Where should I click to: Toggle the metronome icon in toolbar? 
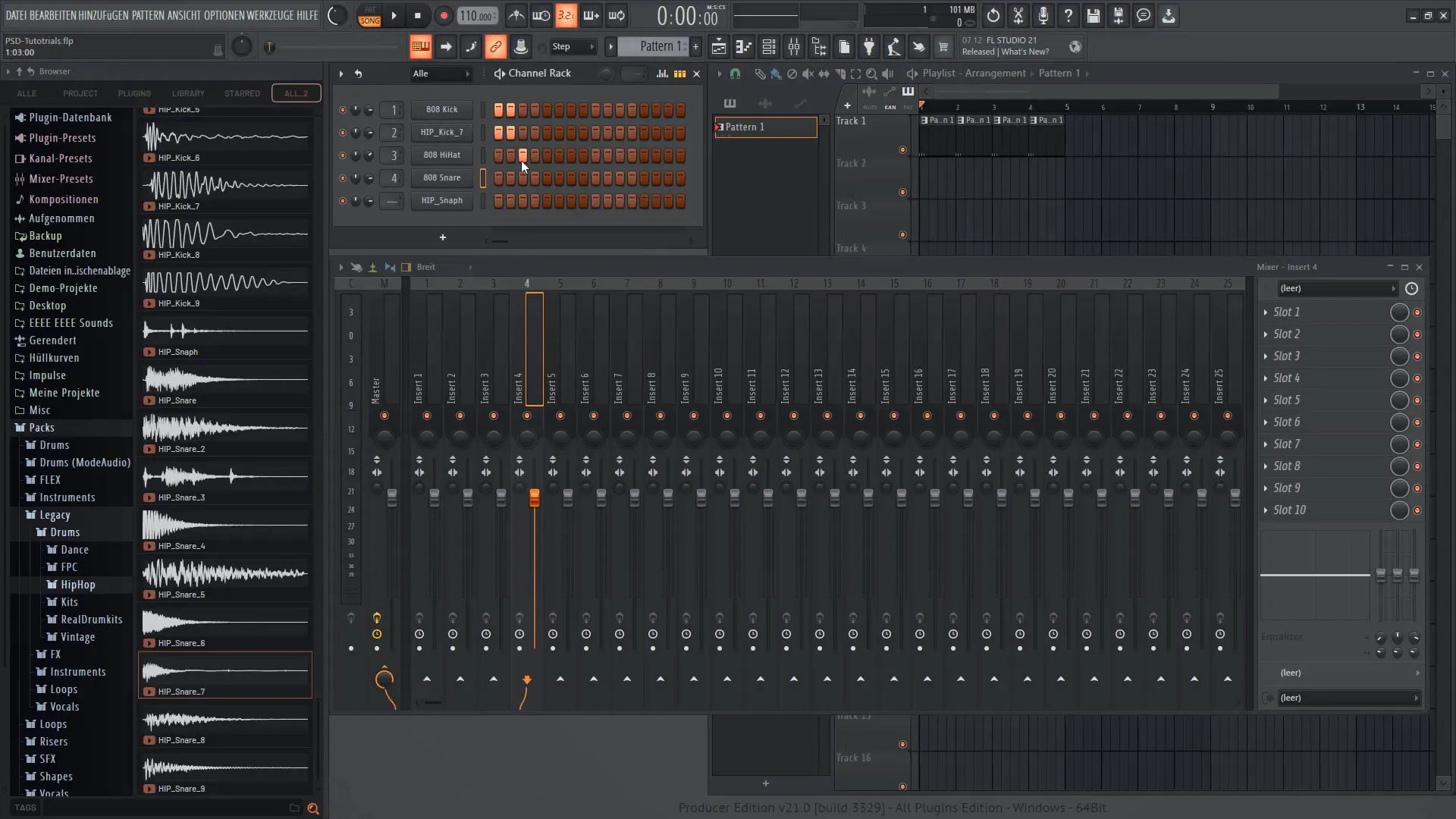[x=516, y=15]
